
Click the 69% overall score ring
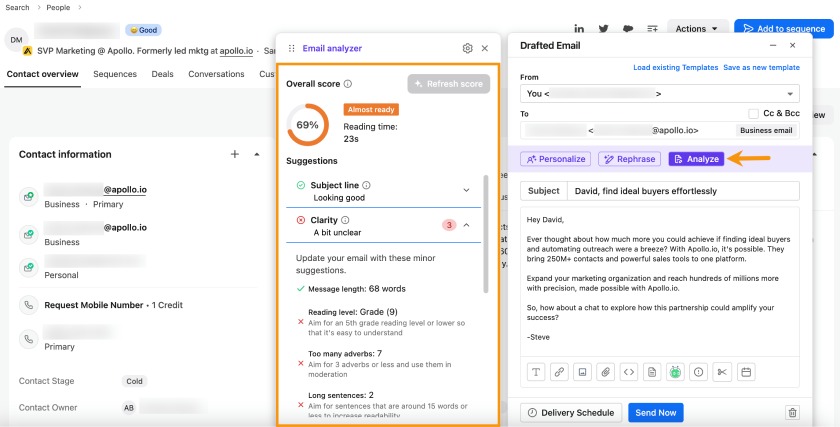[308, 125]
